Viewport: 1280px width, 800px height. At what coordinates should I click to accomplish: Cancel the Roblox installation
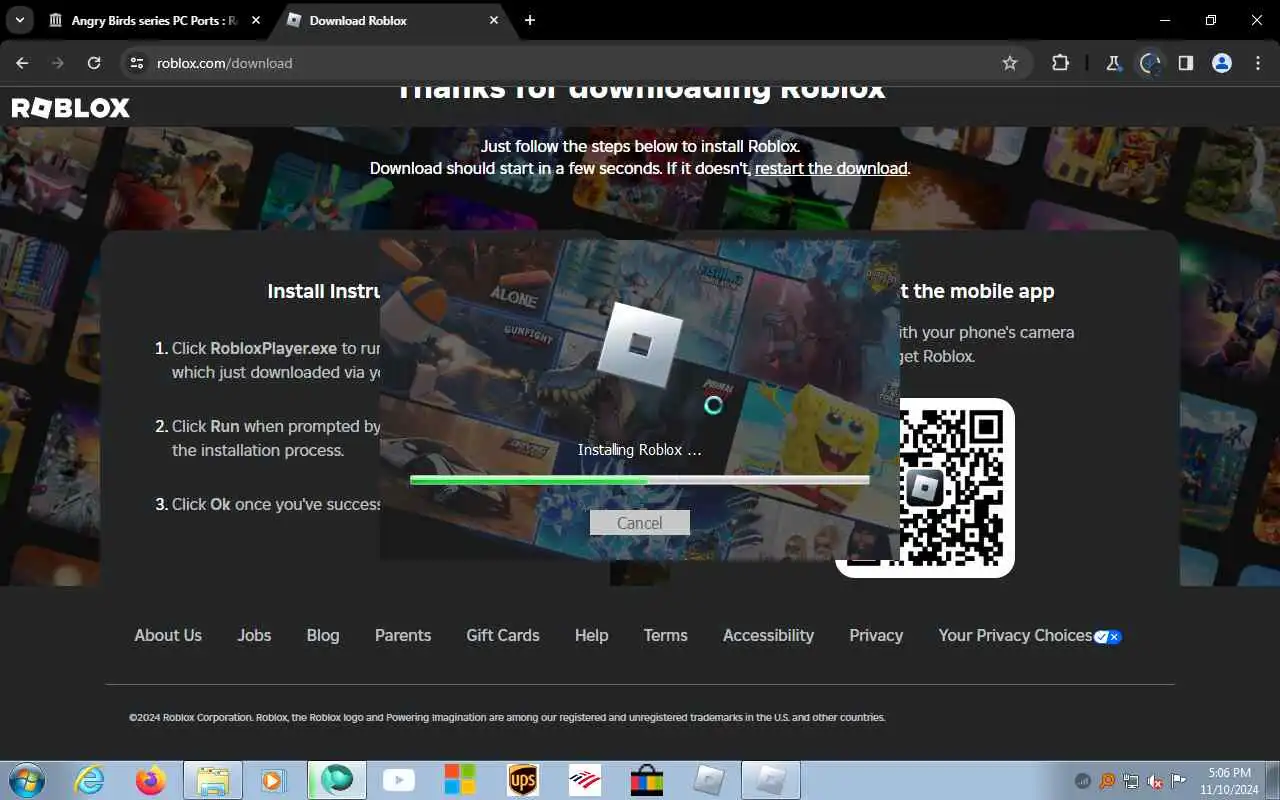click(x=639, y=523)
